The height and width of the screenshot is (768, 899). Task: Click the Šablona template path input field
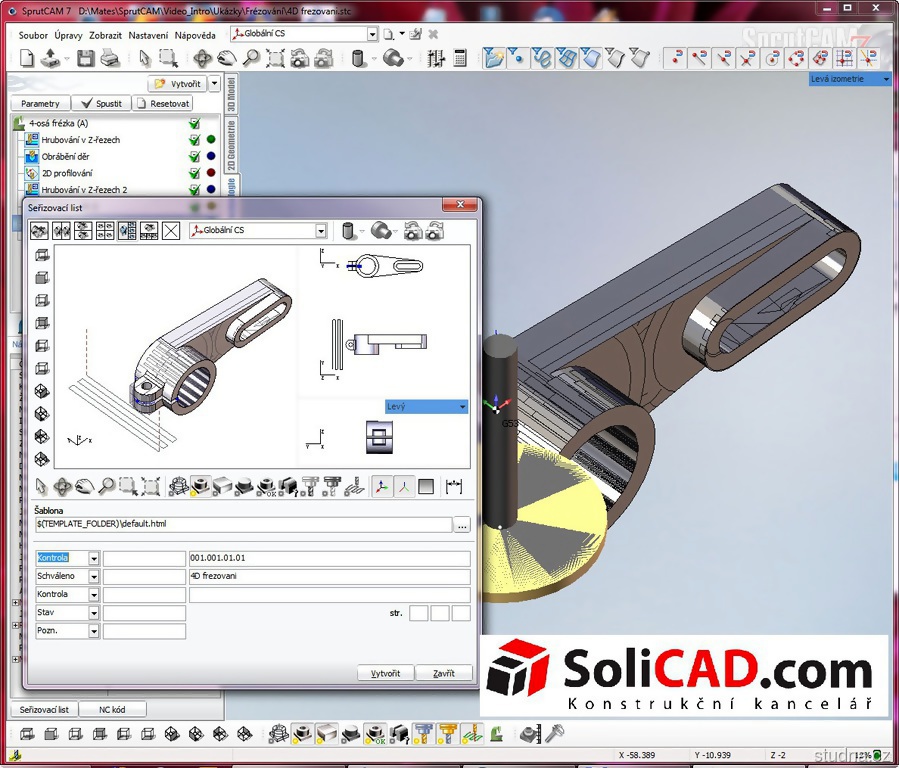click(x=243, y=525)
